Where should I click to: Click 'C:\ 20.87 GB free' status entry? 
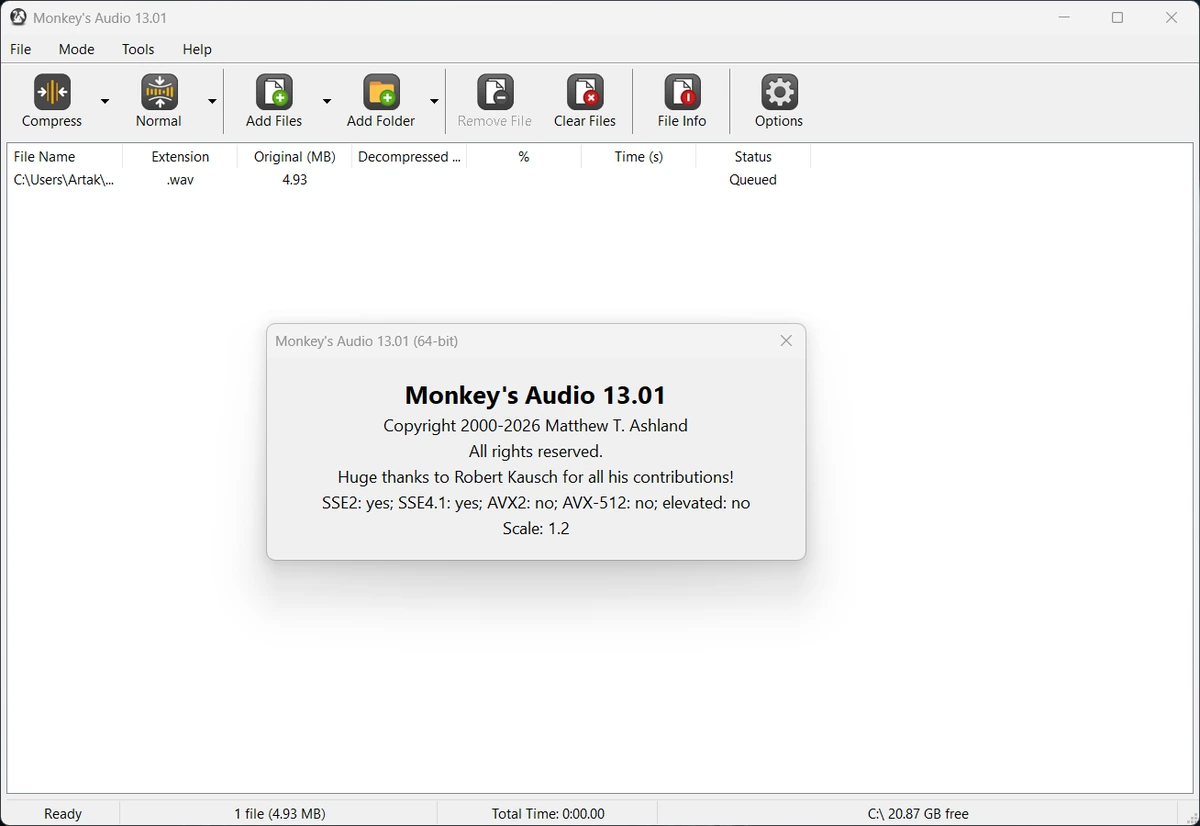[918, 814]
